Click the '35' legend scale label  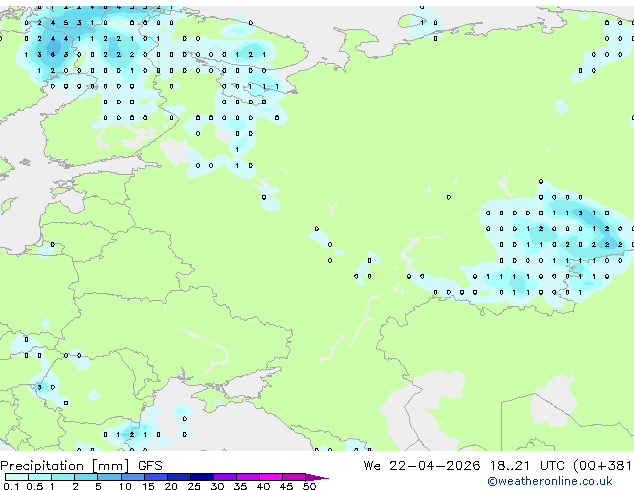[x=240, y=486]
